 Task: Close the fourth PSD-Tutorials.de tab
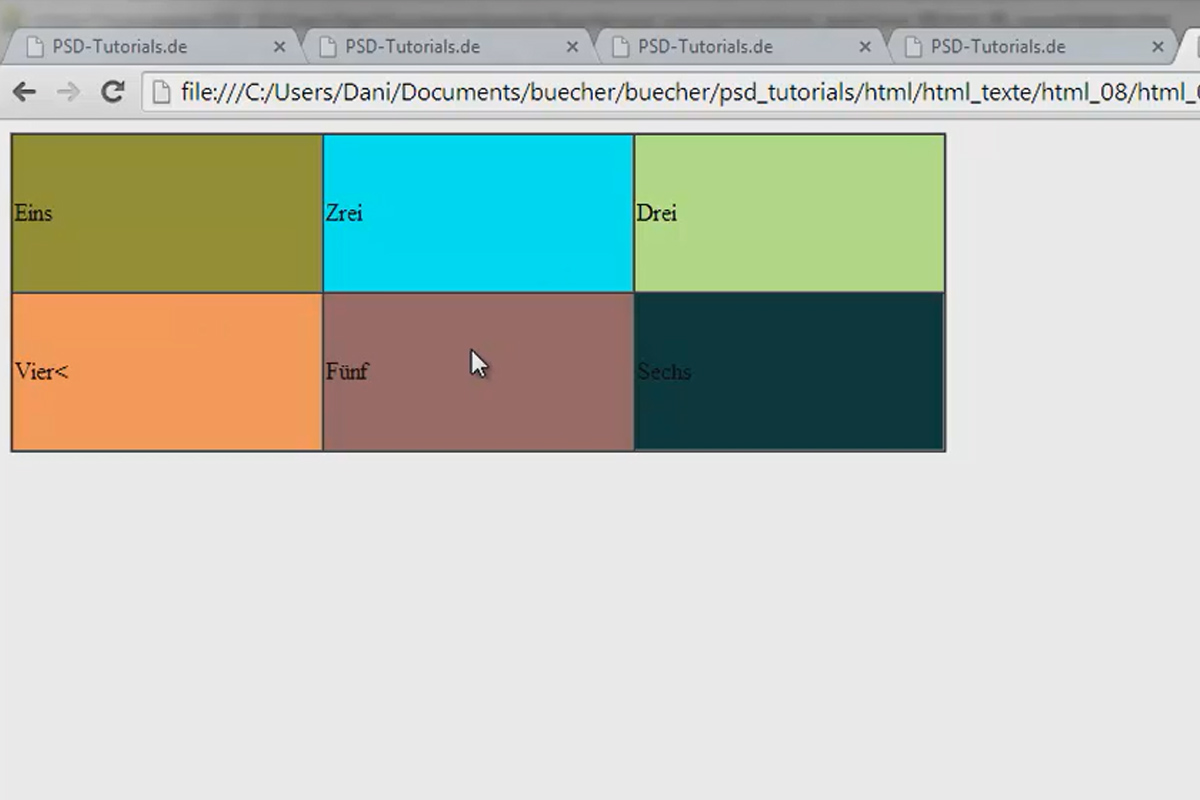pos(1158,46)
